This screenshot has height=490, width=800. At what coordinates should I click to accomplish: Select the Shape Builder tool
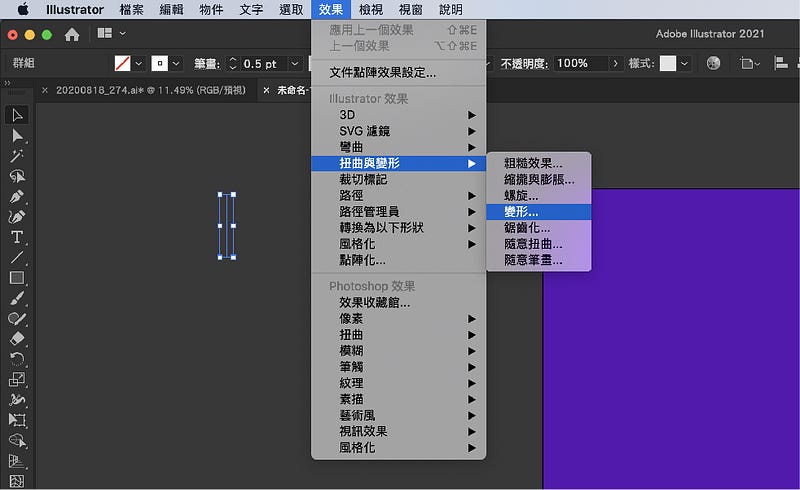17,440
